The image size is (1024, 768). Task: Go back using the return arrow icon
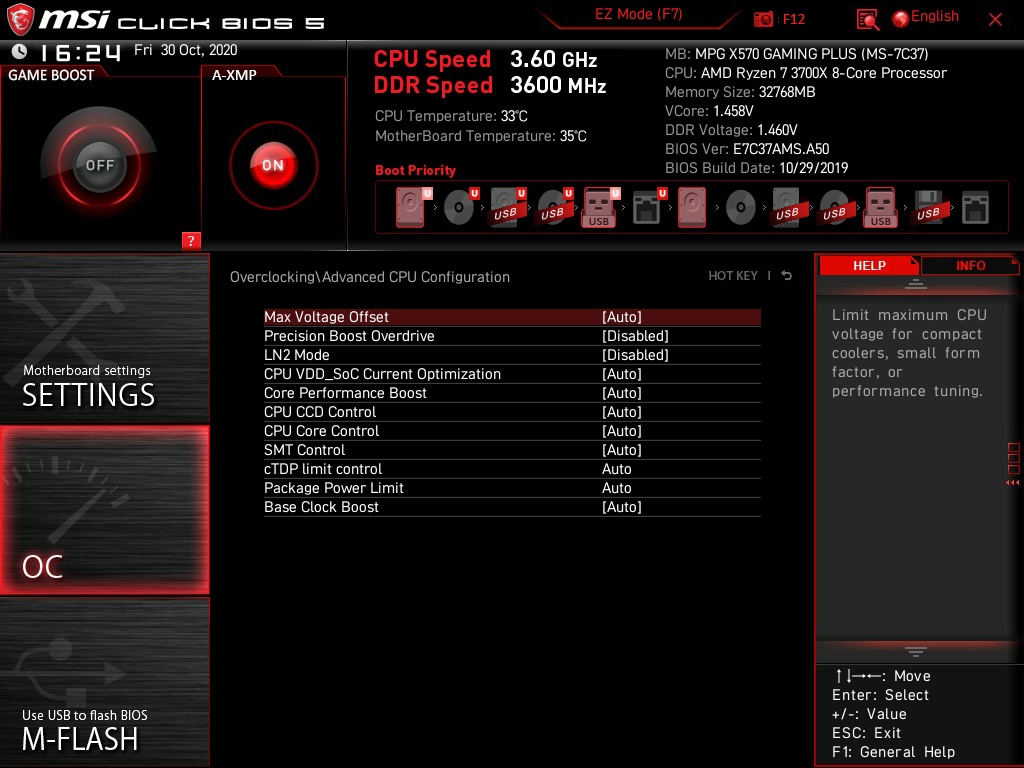(787, 276)
